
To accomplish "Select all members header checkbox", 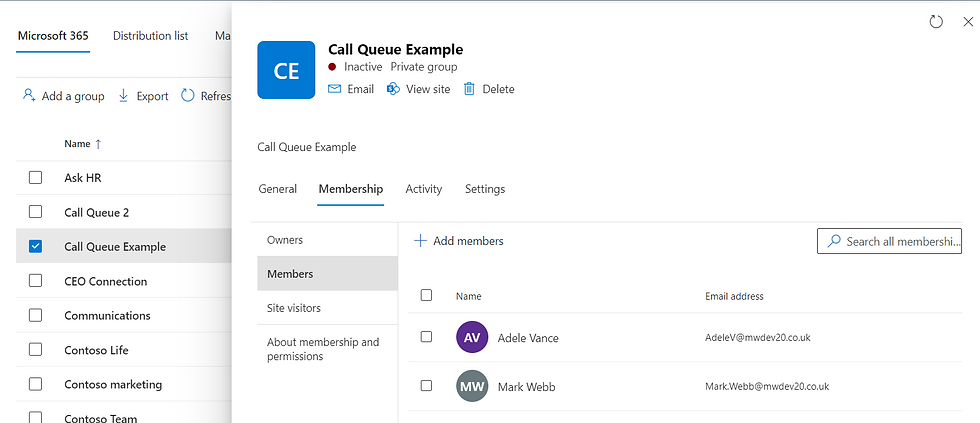I will pyautogui.click(x=426, y=295).
